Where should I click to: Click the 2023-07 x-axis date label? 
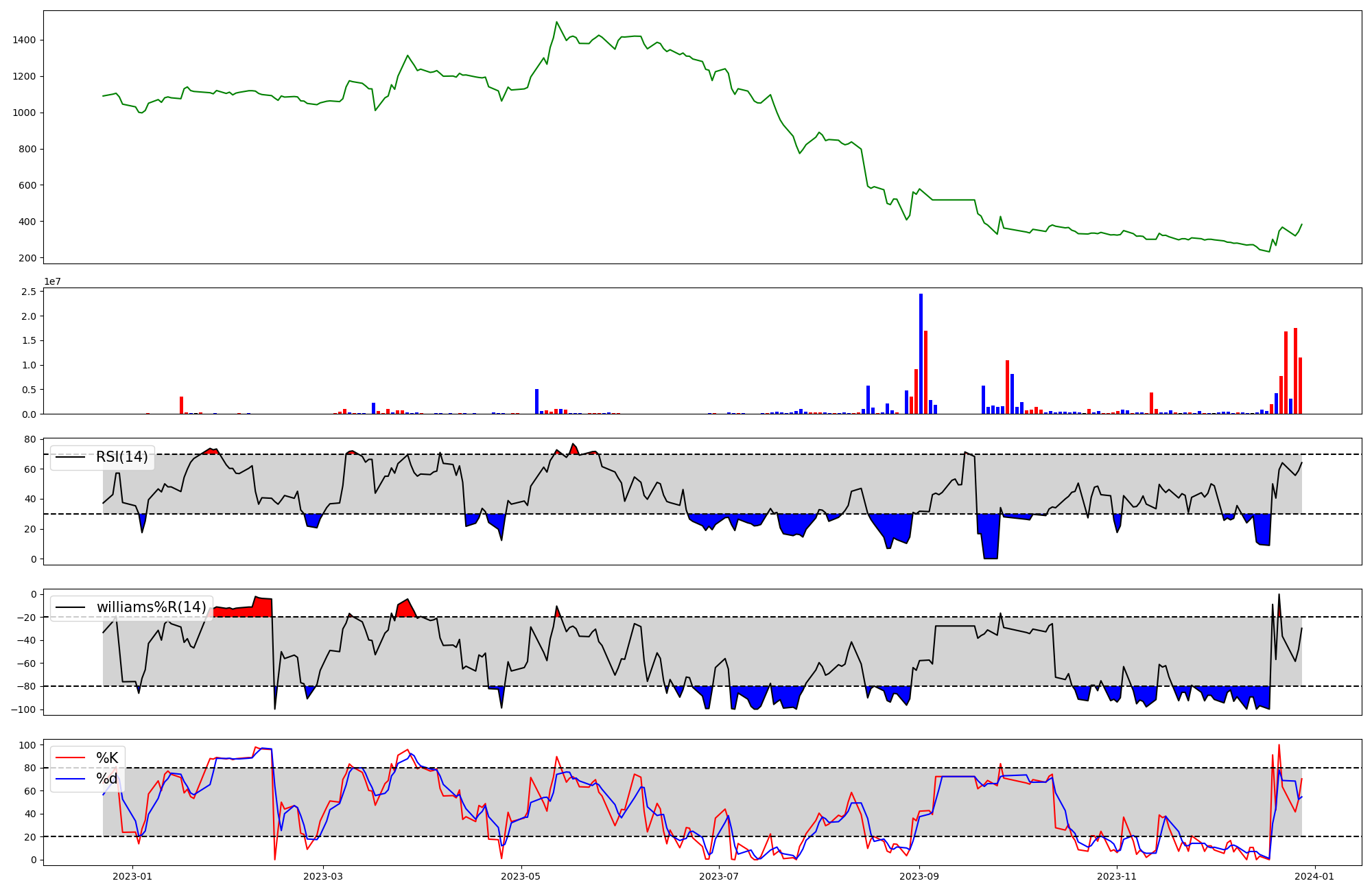click(x=719, y=876)
